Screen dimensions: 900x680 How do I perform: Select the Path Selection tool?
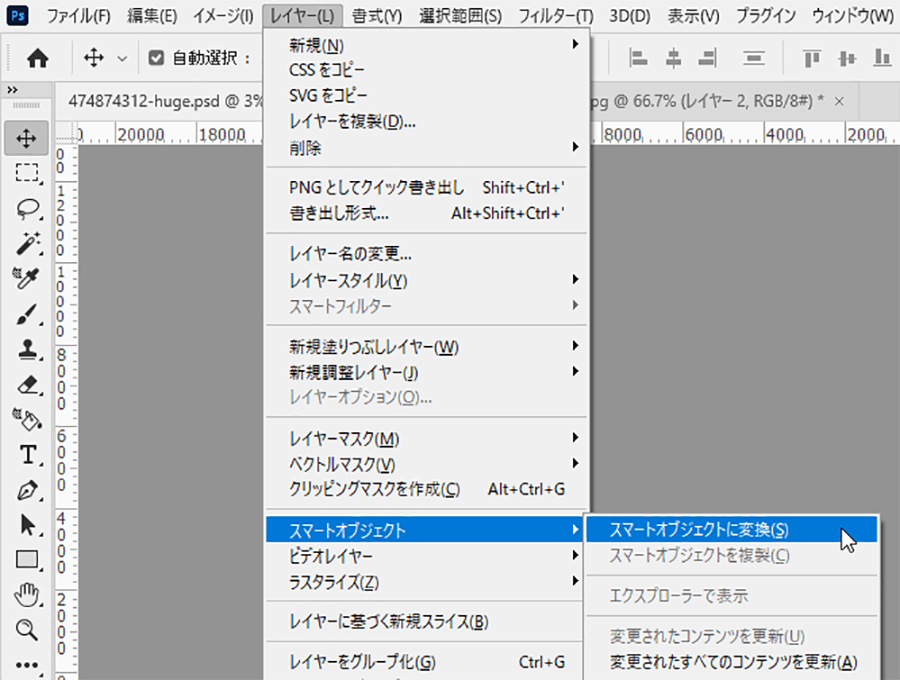pos(27,525)
